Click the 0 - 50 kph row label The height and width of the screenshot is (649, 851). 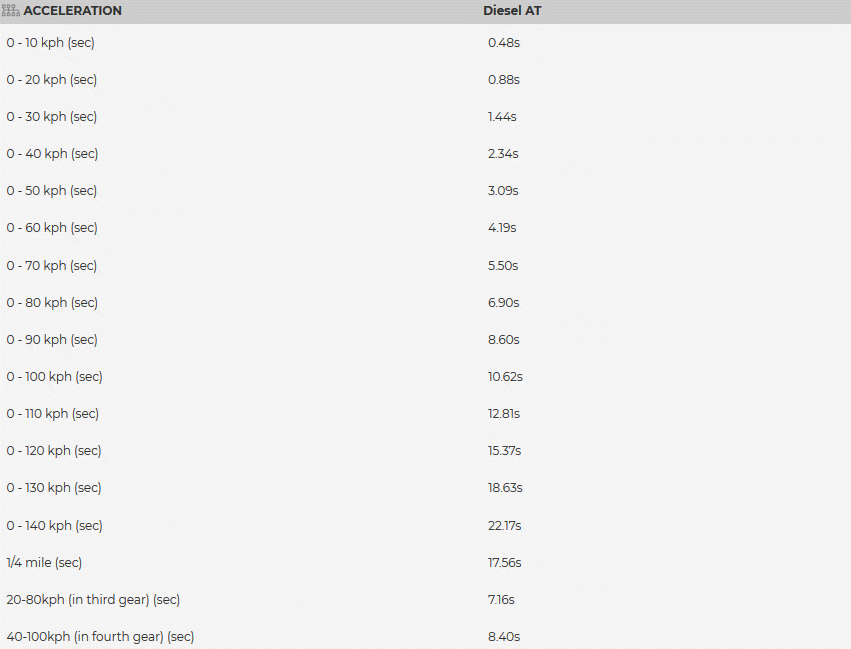[x=52, y=191]
